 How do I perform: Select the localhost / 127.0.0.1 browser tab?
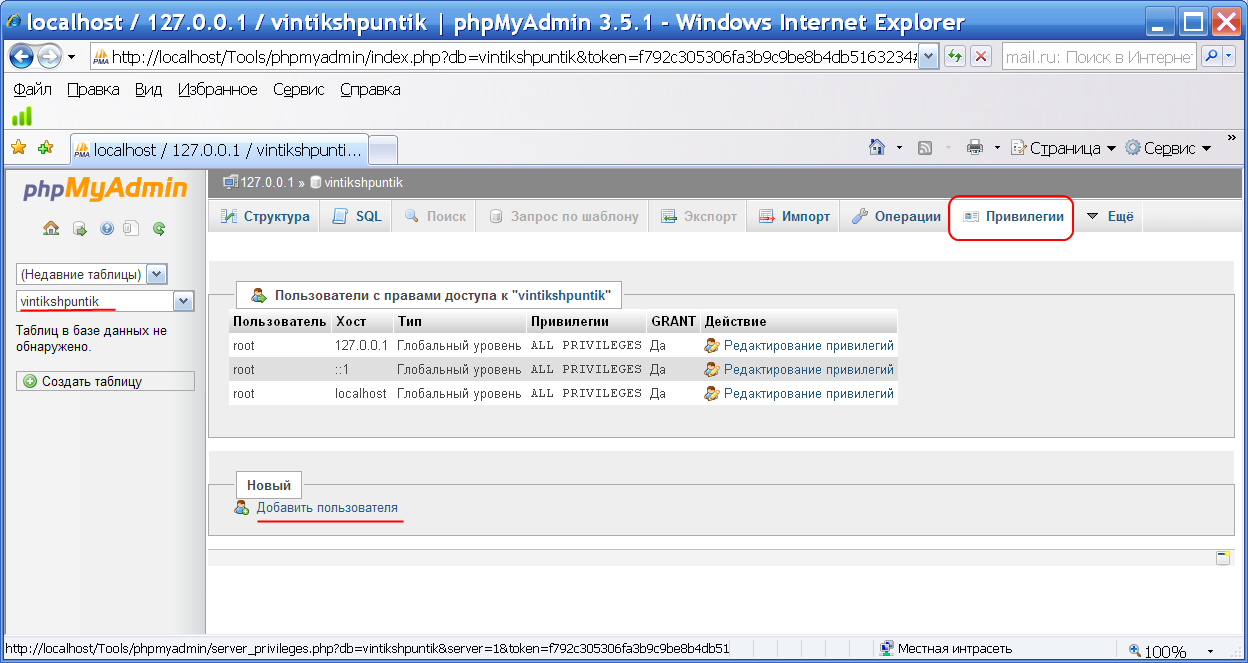tap(219, 150)
